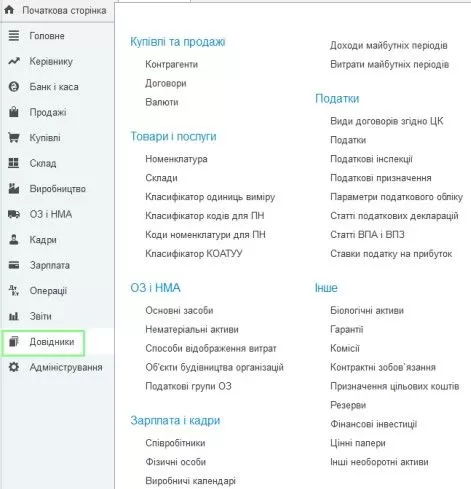Open the Головне menu icon

click(x=14, y=35)
